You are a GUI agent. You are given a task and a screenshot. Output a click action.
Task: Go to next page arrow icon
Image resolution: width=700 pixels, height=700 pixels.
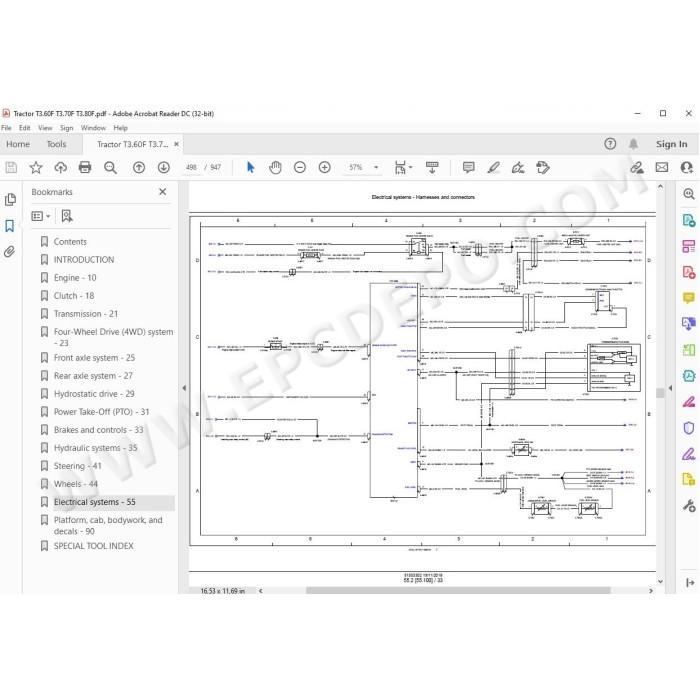pyautogui.click(x=164, y=167)
